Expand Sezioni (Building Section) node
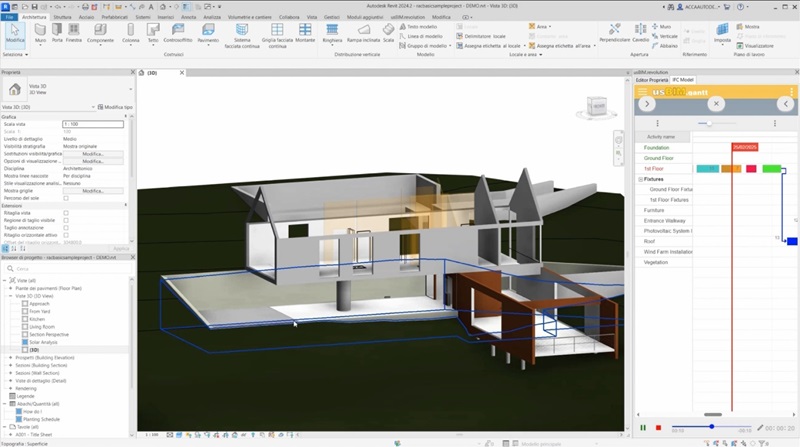This screenshot has width=800, height=447. [10, 365]
